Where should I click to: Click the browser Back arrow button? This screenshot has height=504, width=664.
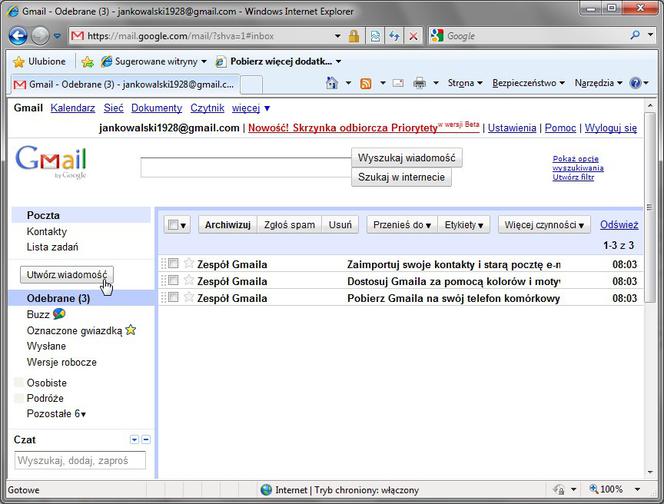18,36
